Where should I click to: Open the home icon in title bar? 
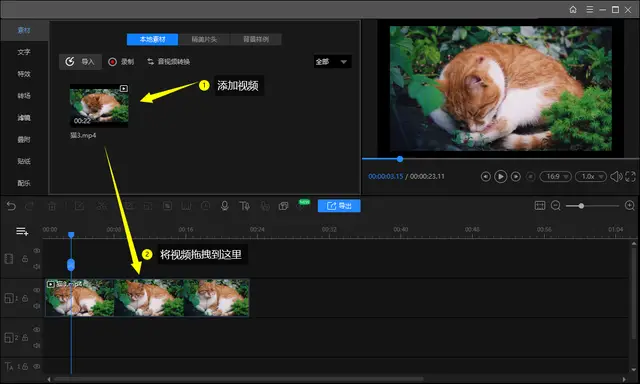pyautogui.click(x=573, y=9)
